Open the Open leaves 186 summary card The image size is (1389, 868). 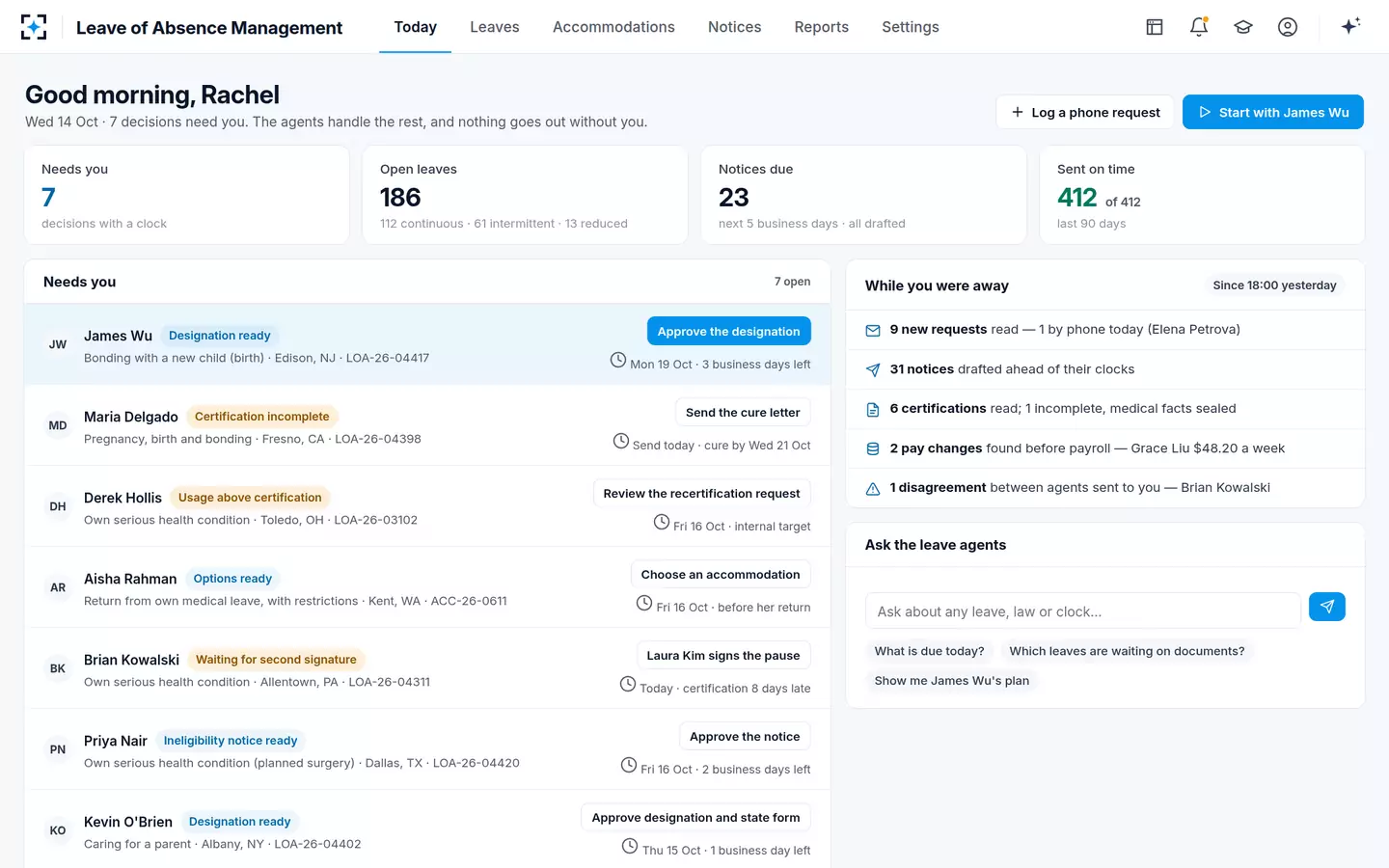tap(525, 195)
